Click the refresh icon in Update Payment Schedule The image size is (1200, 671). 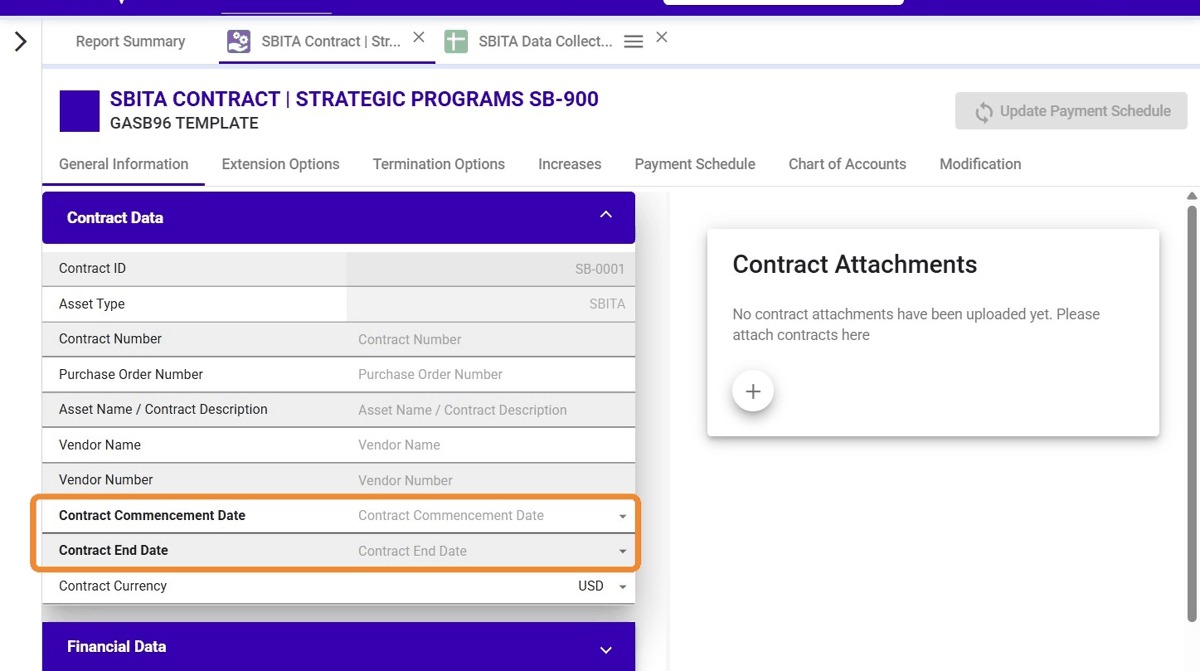tap(984, 112)
